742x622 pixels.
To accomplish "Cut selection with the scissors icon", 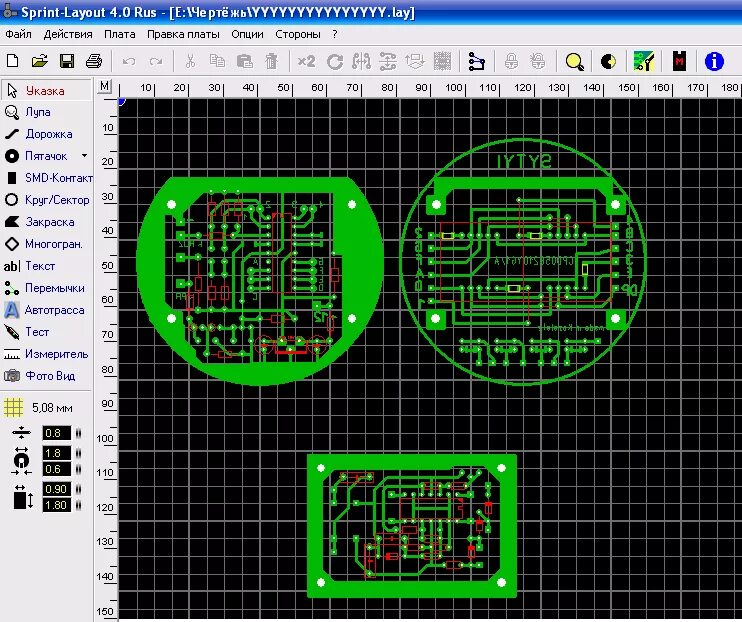I will tap(190, 62).
